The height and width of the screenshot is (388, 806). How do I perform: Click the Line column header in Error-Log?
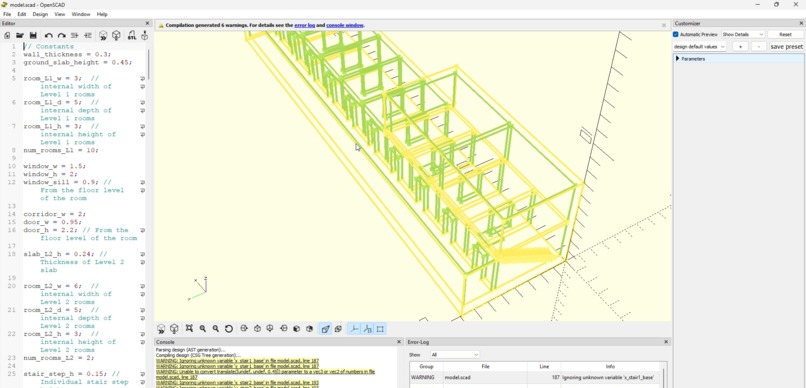(x=544, y=366)
